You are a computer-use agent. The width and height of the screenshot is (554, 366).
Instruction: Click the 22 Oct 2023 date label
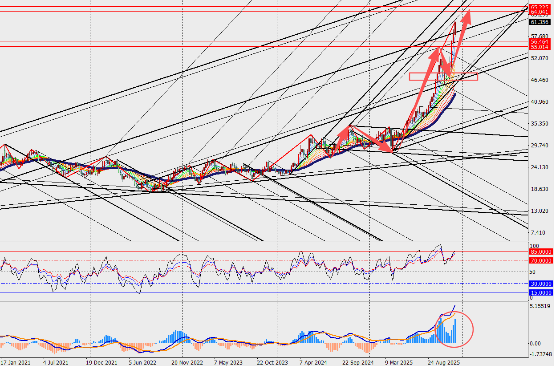point(272,363)
